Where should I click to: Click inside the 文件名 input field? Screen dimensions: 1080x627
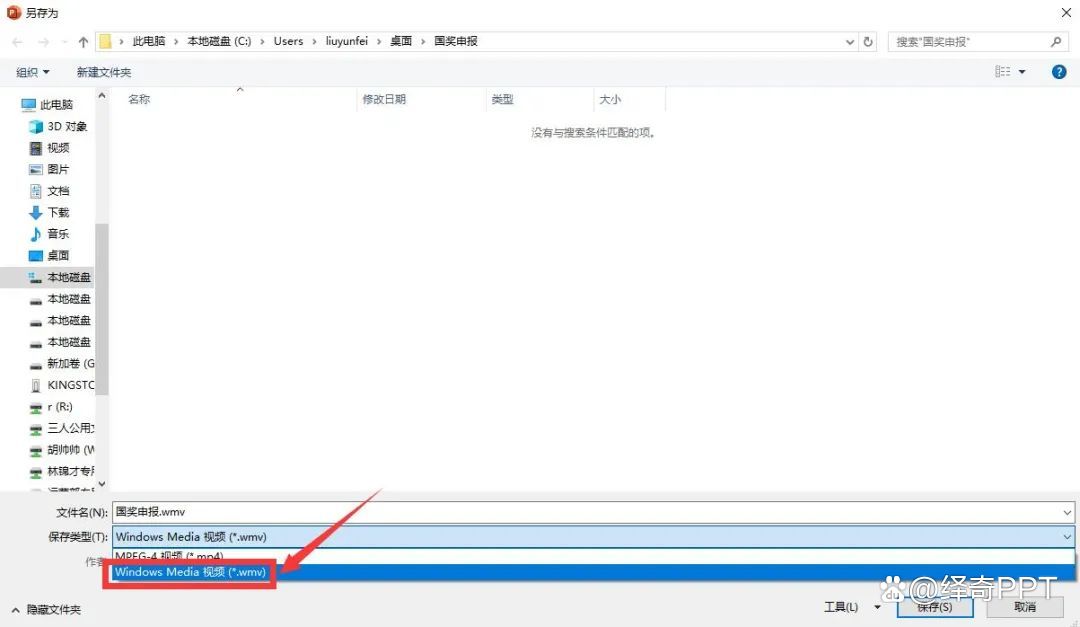click(x=400, y=512)
